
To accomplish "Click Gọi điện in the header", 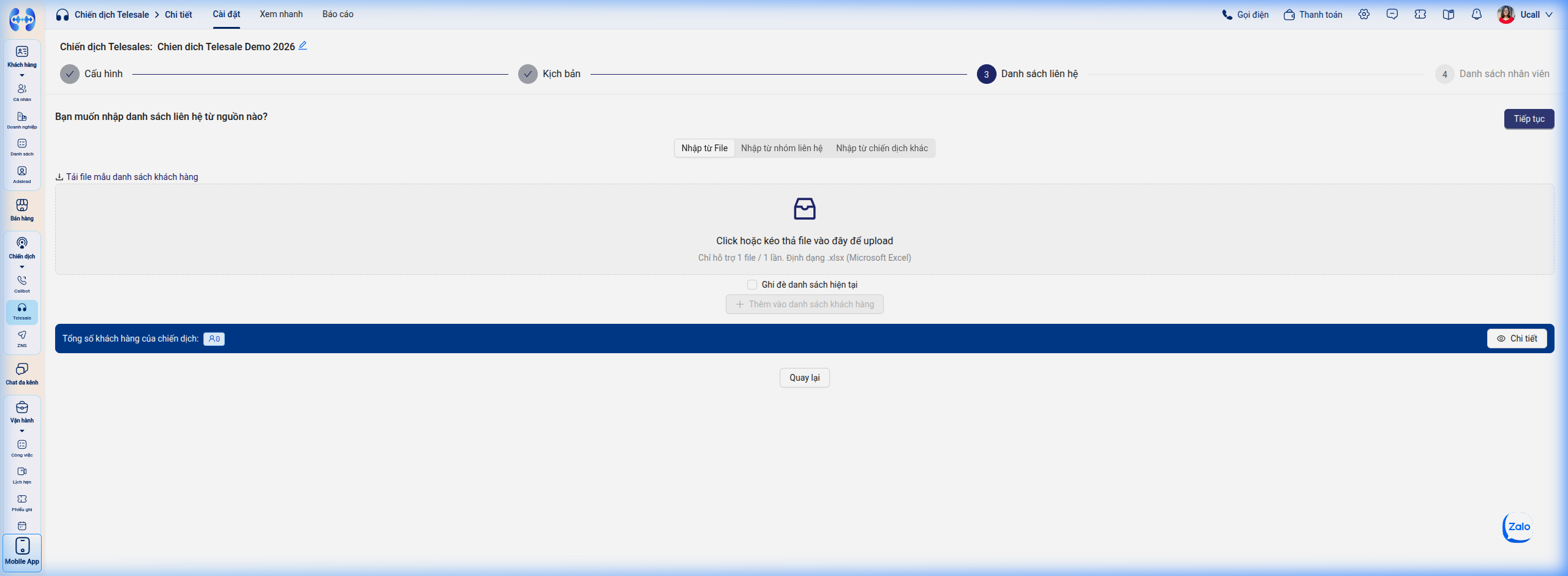I will click(x=1245, y=14).
